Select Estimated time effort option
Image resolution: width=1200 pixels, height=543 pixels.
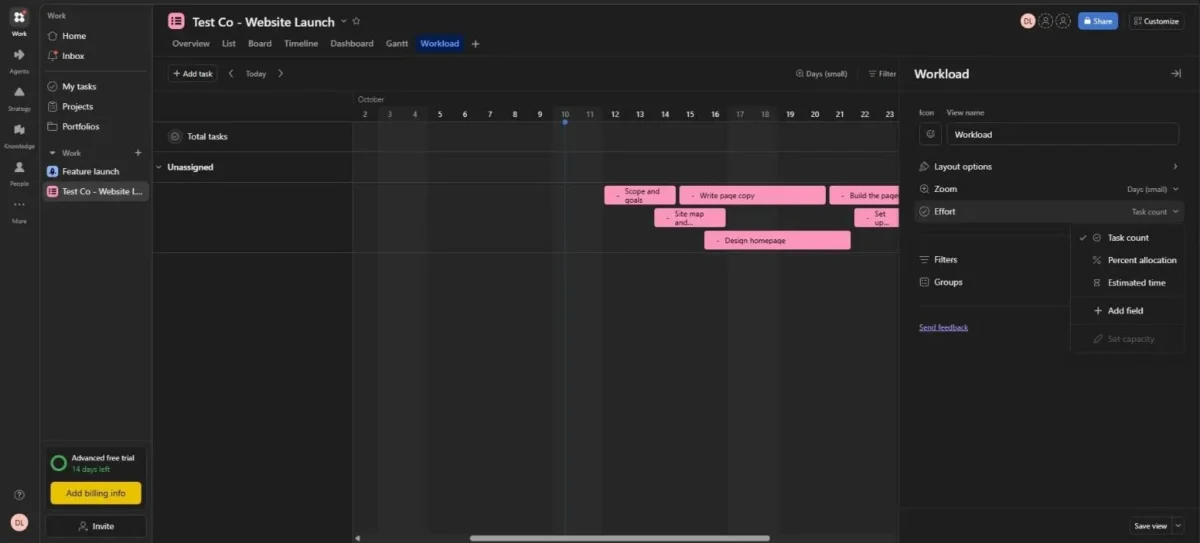point(1127,283)
